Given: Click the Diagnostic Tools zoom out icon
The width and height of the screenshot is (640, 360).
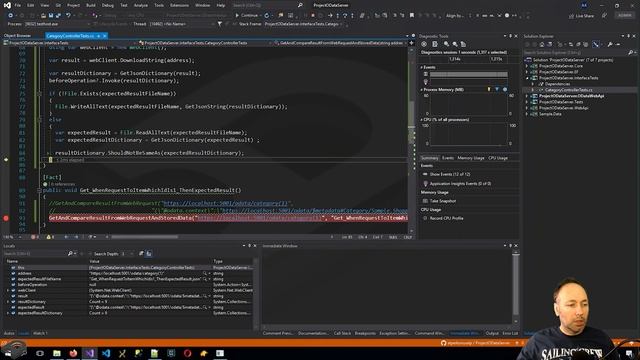Looking at the screenshot, I should pyautogui.click(x=455, y=44).
